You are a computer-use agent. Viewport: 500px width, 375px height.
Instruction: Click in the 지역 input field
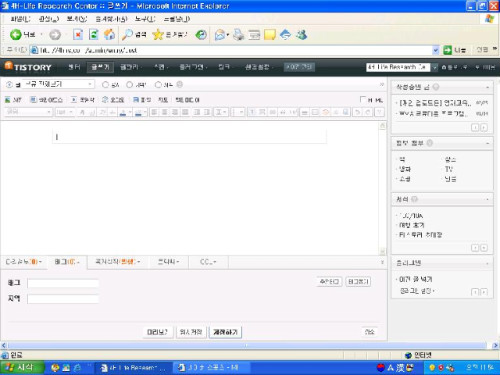[x=63, y=299]
